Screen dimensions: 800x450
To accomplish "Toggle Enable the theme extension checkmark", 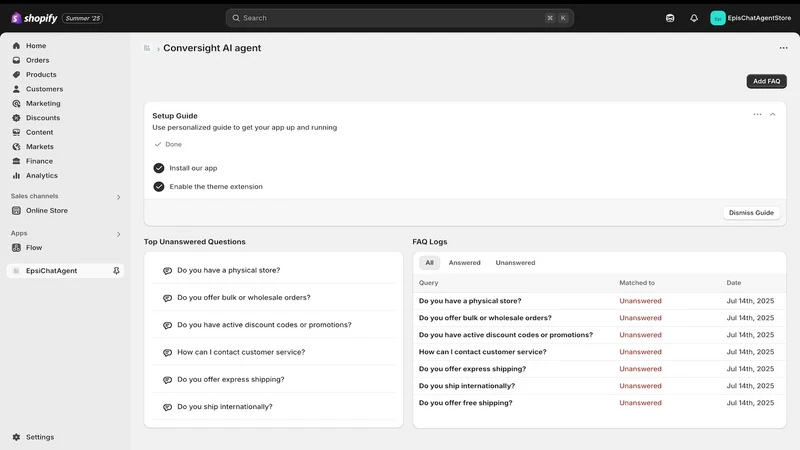I will [x=159, y=187].
